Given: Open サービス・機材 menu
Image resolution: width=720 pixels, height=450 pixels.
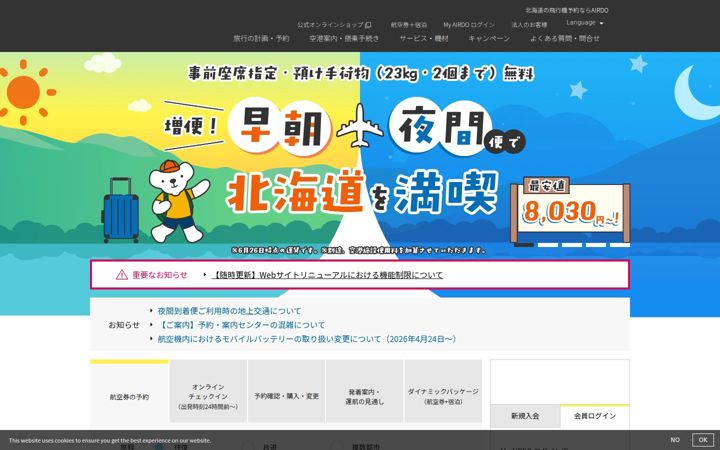Looking at the screenshot, I should [x=424, y=39].
